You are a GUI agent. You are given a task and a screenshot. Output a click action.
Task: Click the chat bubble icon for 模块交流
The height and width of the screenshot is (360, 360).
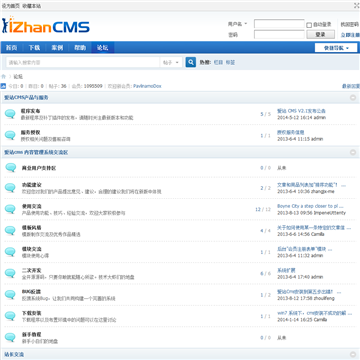[x=10, y=252]
